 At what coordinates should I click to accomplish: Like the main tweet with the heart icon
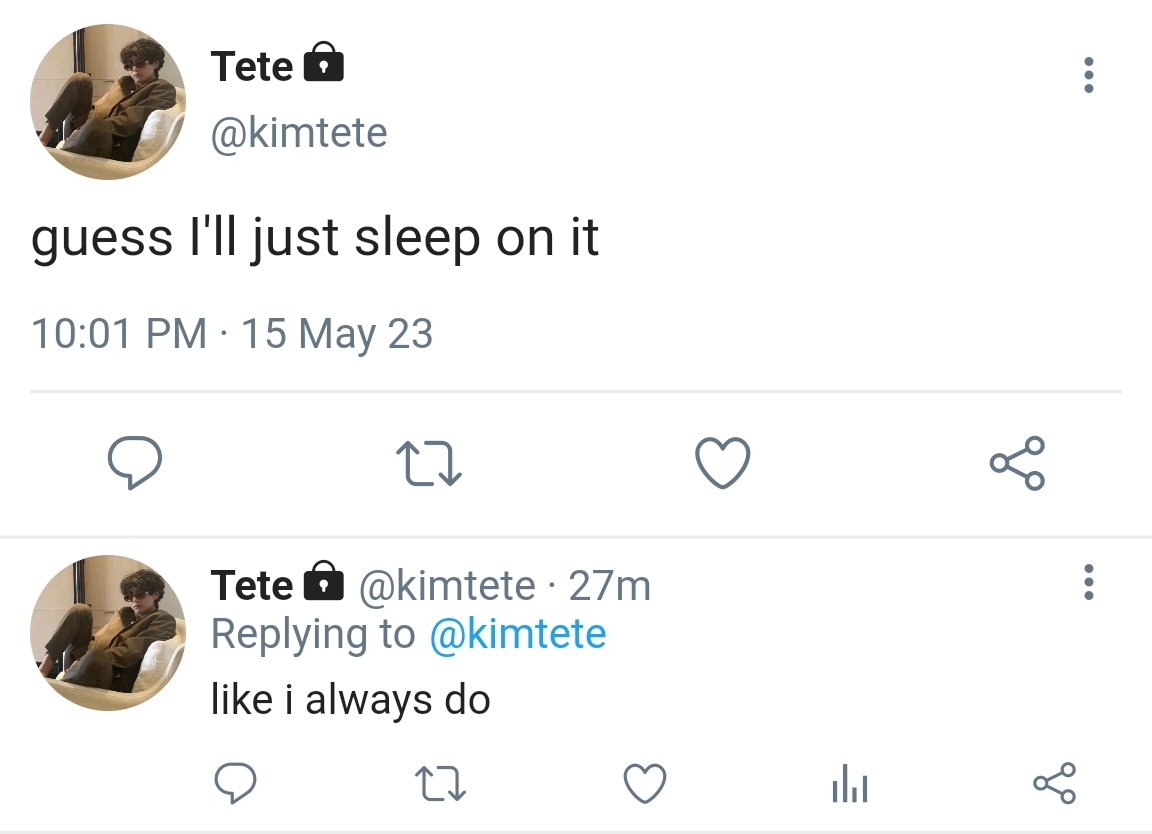(723, 462)
